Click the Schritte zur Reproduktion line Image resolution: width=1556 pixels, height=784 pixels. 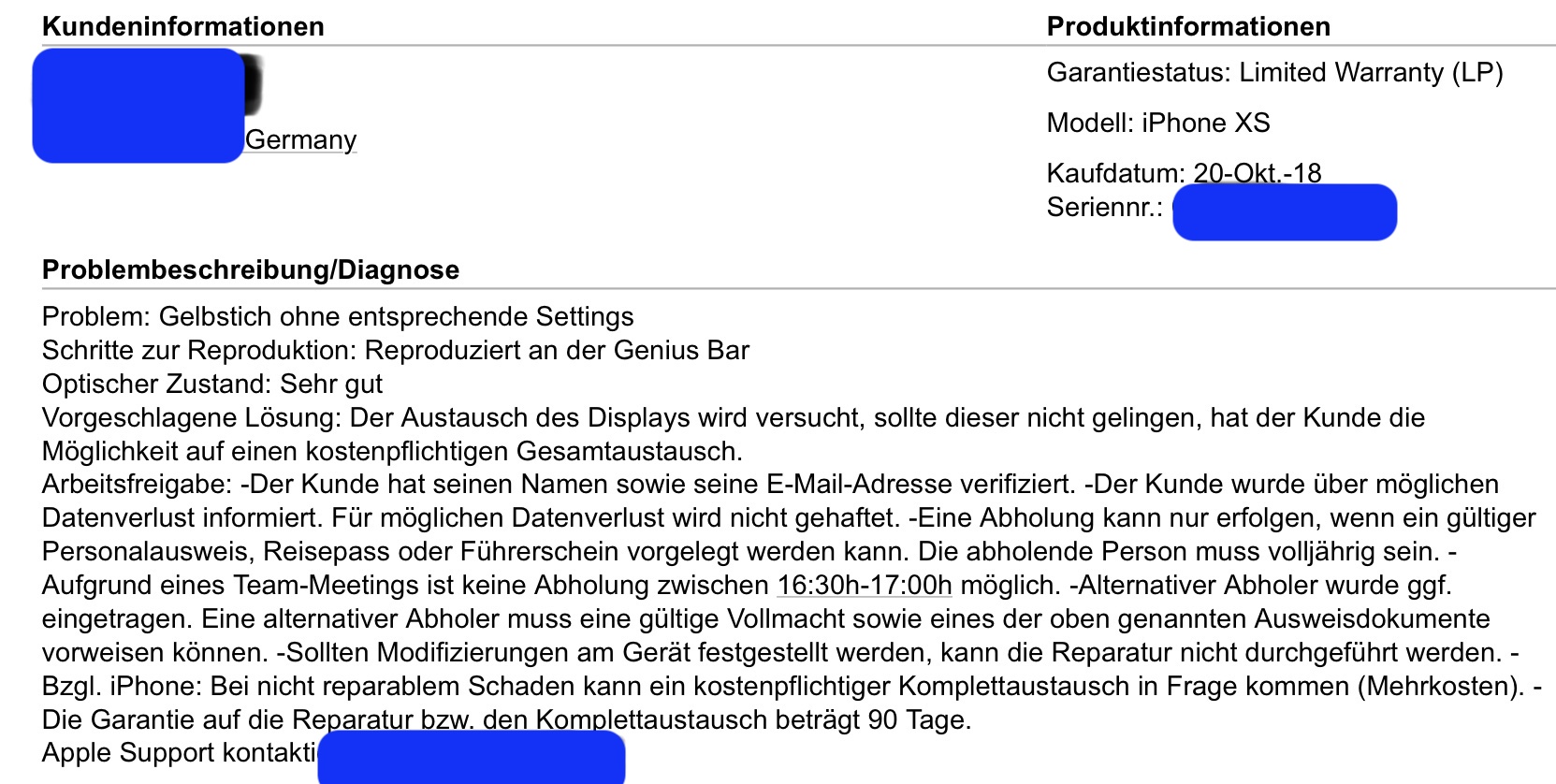pos(395,351)
